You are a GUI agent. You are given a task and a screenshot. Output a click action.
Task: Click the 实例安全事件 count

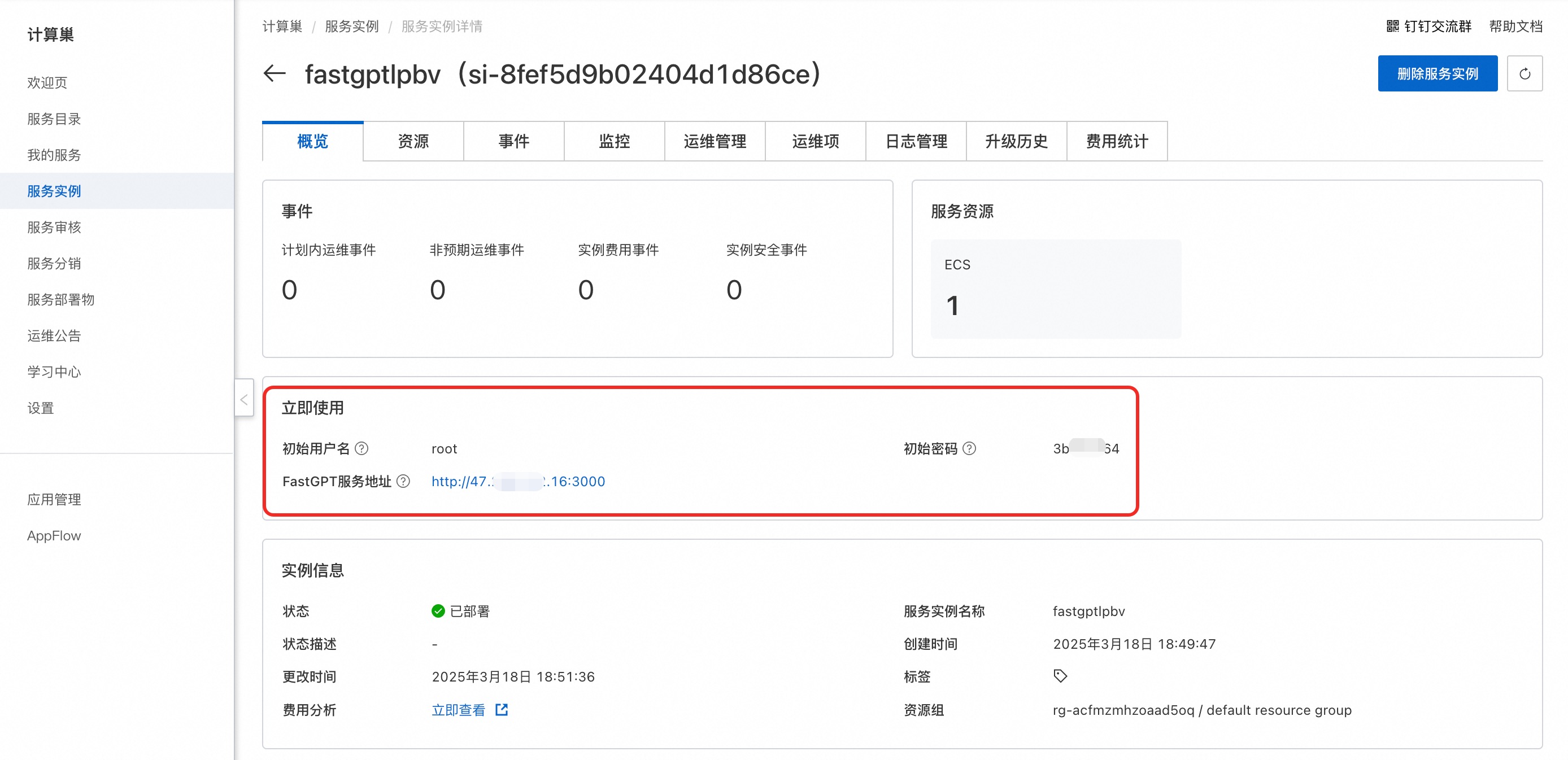734,290
